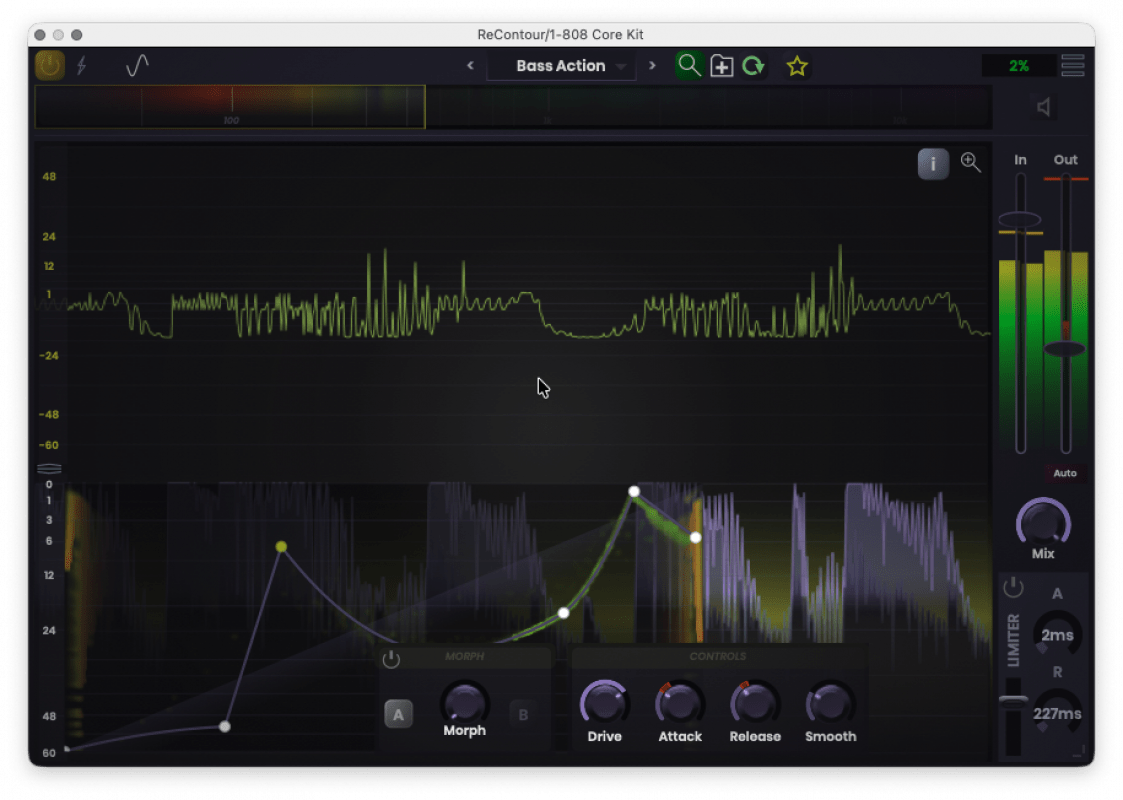Click the yellow curve node point
This screenshot has height=800, width=1123.
pyautogui.click(x=281, y=546)
